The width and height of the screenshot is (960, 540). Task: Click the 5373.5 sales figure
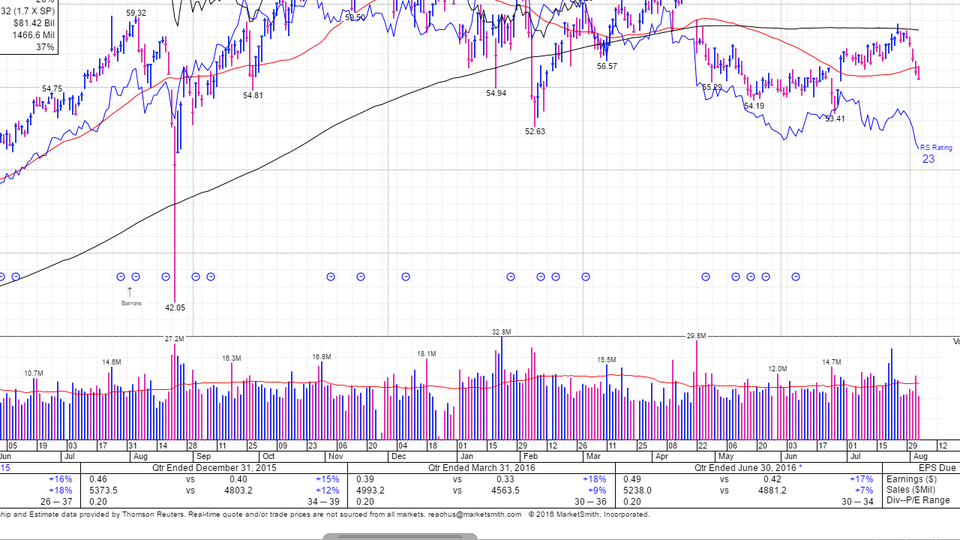(103, 490)
